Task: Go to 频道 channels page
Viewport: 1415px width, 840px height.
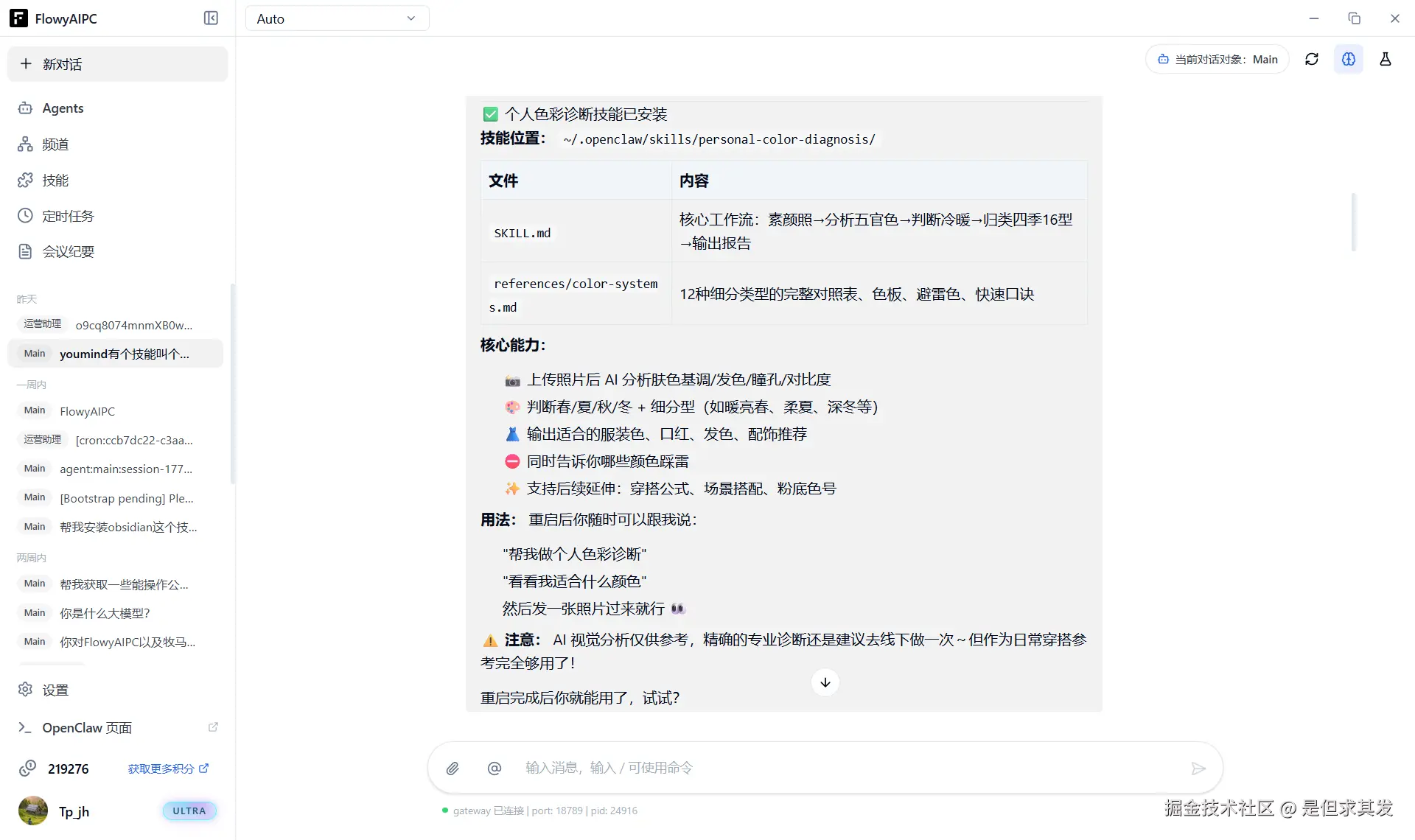Action: (55, 144)
